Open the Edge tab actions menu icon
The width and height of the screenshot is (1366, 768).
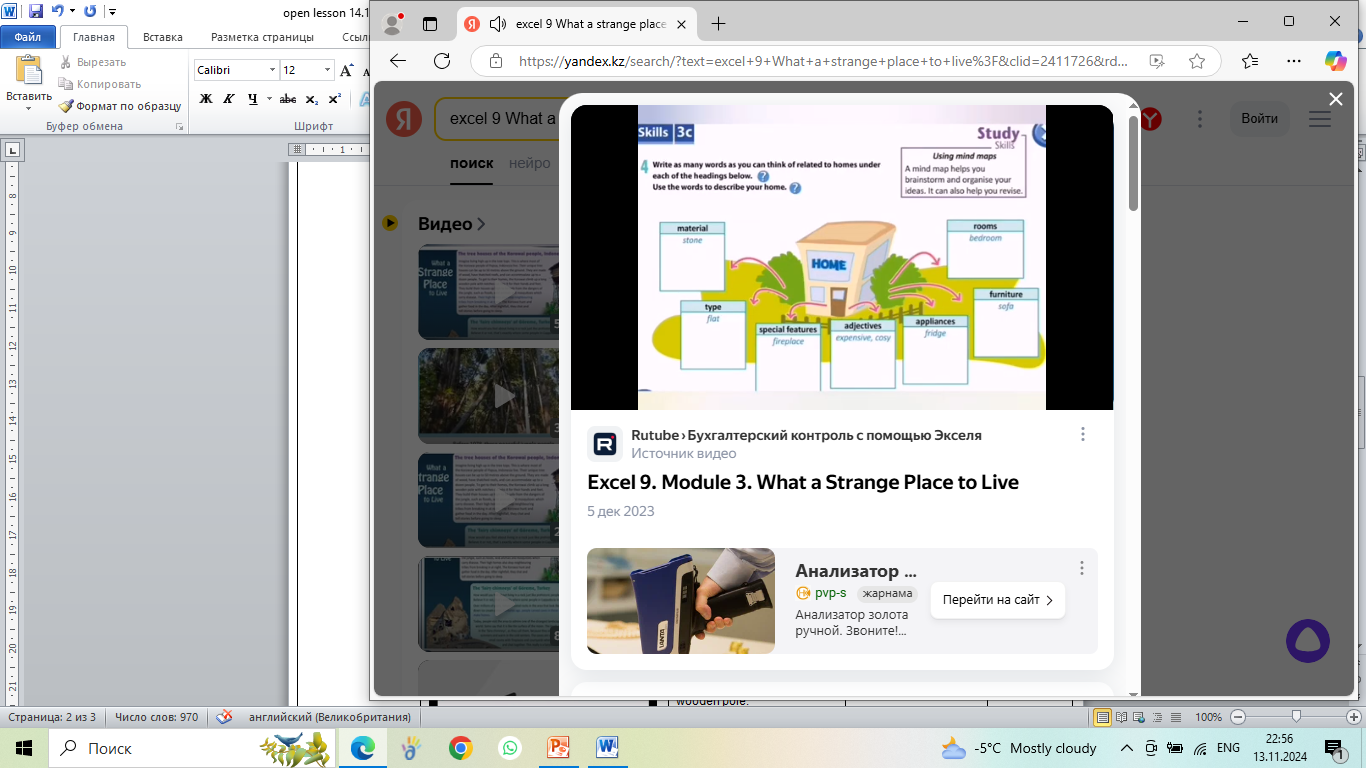(x=431, y=24)
